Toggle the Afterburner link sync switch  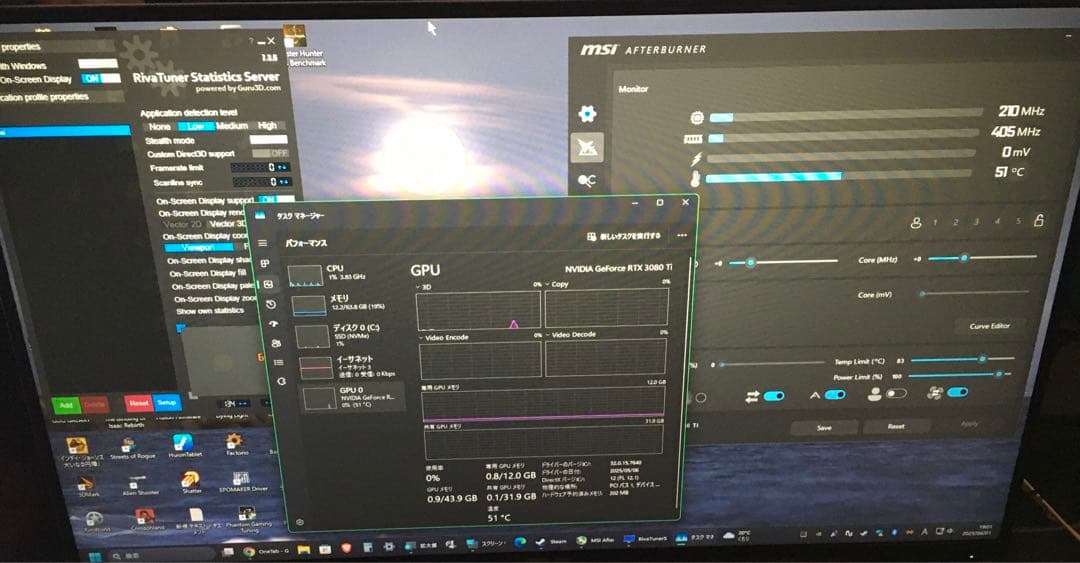click(x=773, y=396)
